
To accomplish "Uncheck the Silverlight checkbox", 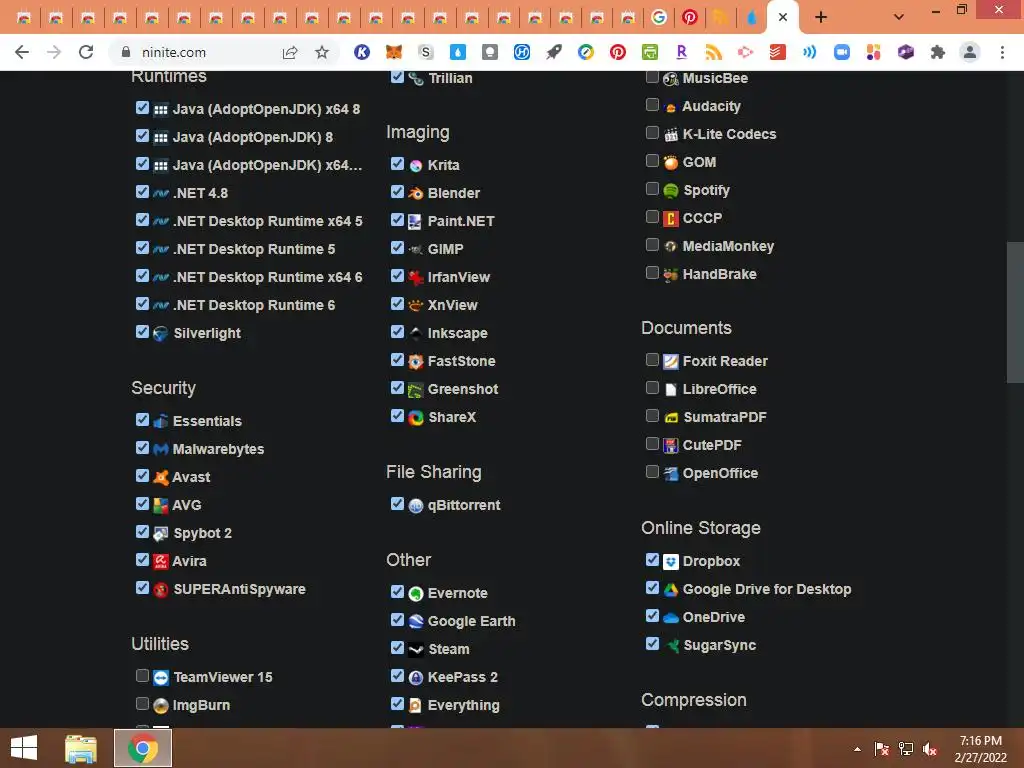I will 142,332.
